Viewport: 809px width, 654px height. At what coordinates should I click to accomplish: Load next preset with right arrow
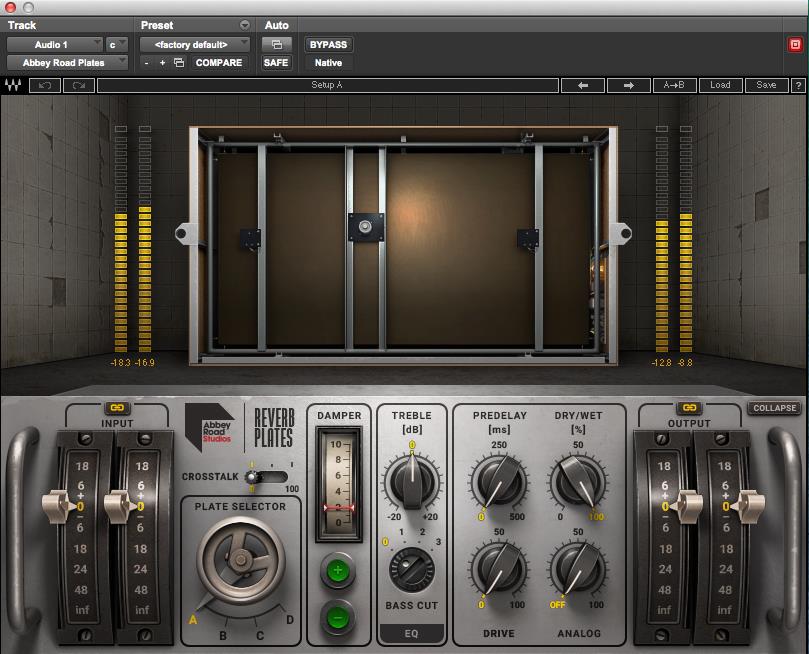pyautogui.click(x=628, y=85)
